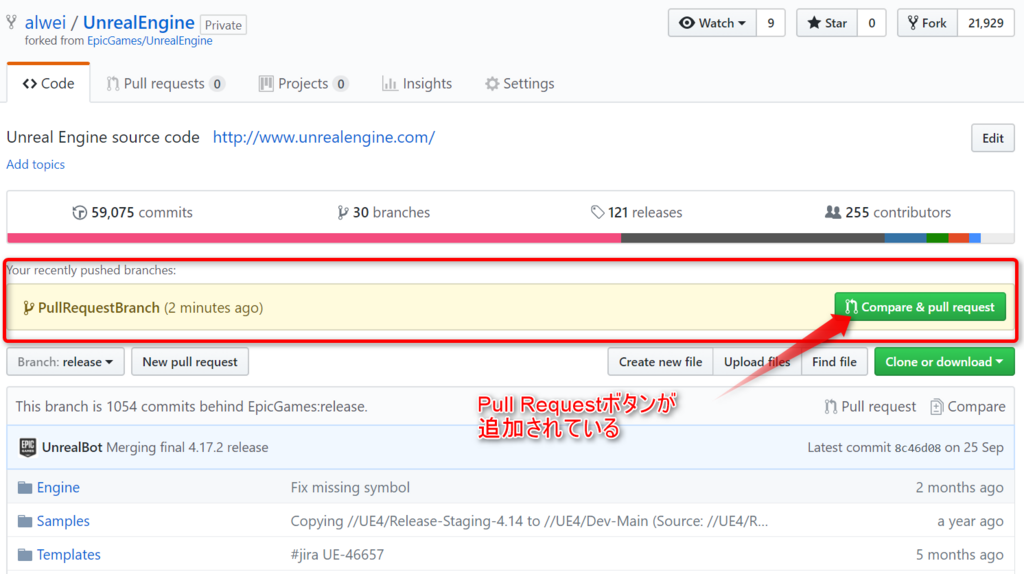Click the dark gray language bar segment
The height and width of the screenshot is (574, 1024).
[x=753, y=238]
